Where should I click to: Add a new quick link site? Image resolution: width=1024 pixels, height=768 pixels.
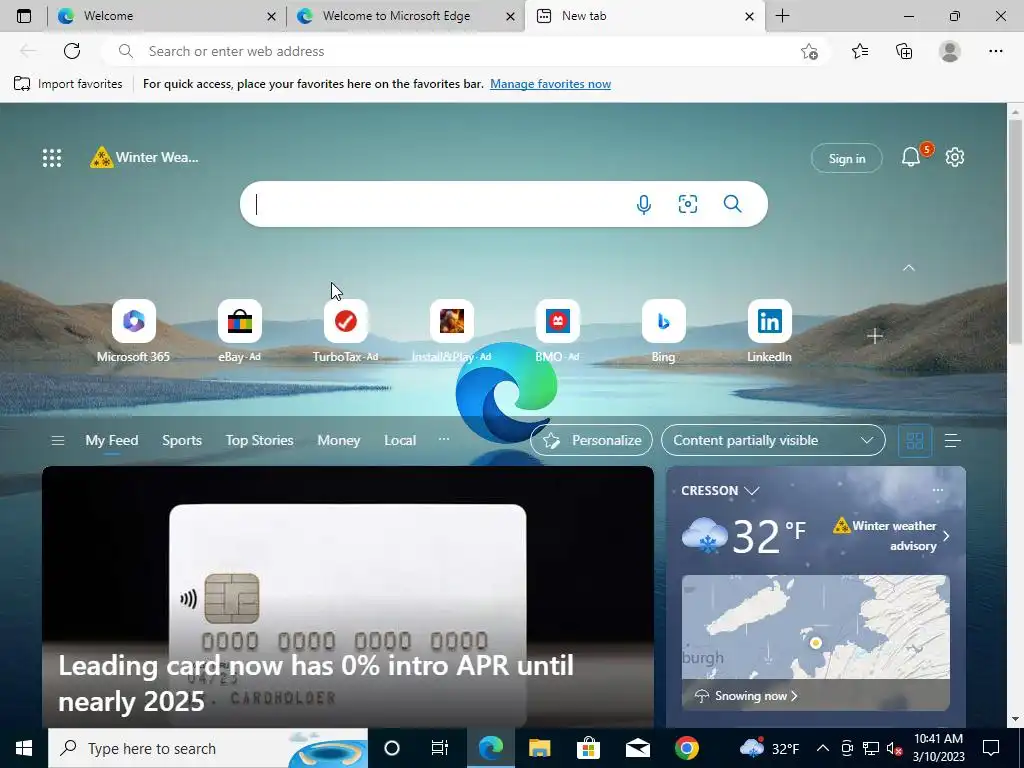click(875, 336)
